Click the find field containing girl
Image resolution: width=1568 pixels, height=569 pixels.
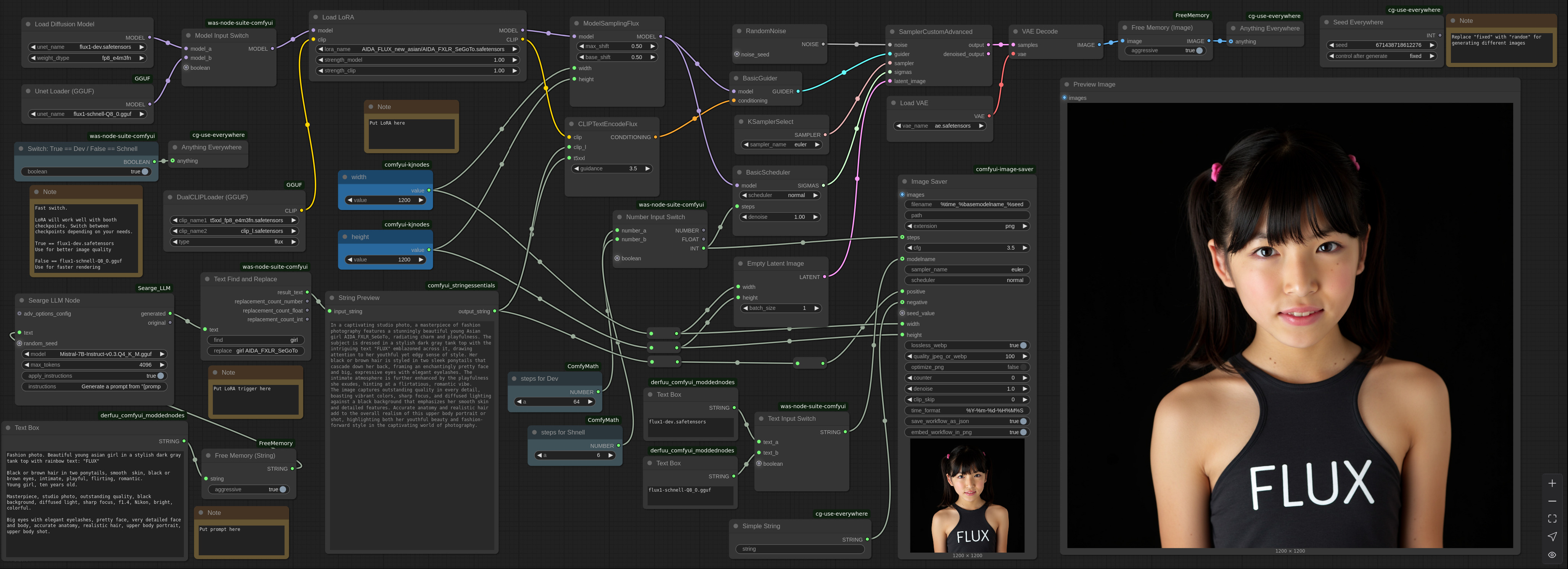255,340
